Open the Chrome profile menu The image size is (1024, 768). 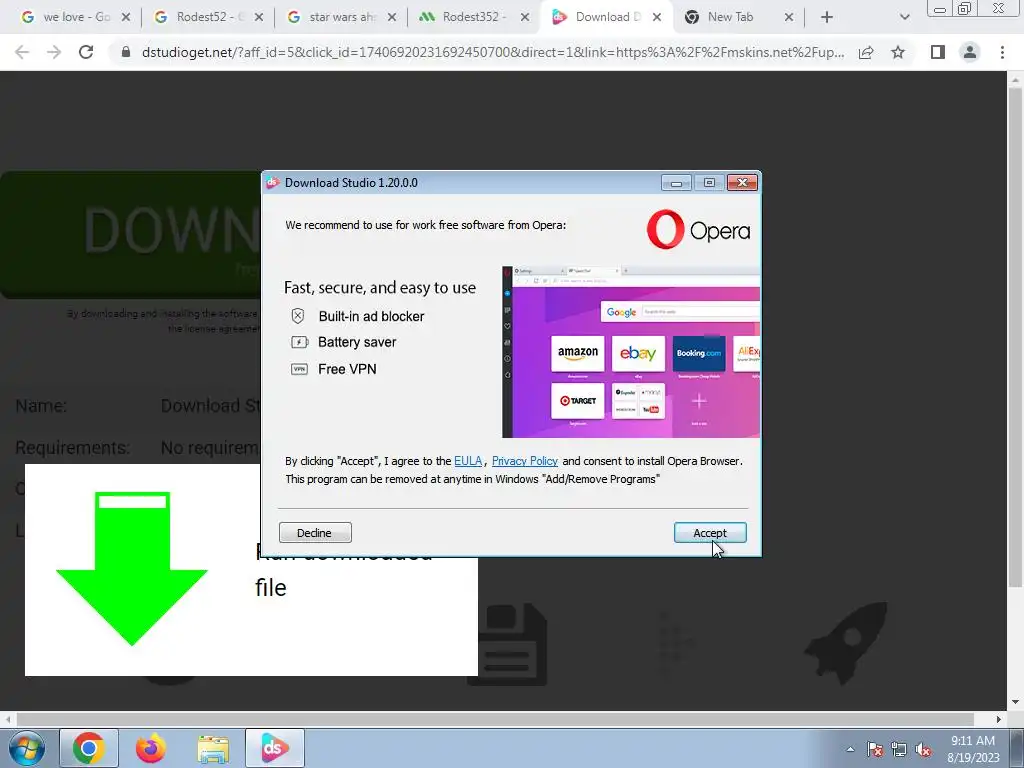(970, 52)
